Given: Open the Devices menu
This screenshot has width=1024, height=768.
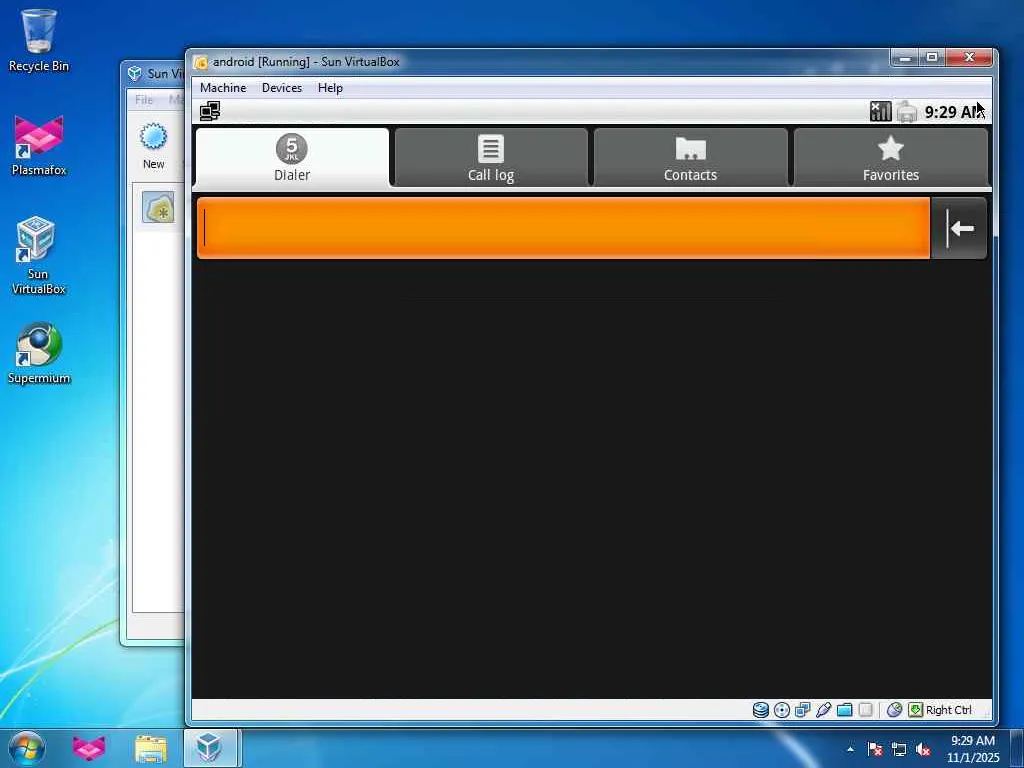Looking at the screenshot, I should click(x=282, y=88).
